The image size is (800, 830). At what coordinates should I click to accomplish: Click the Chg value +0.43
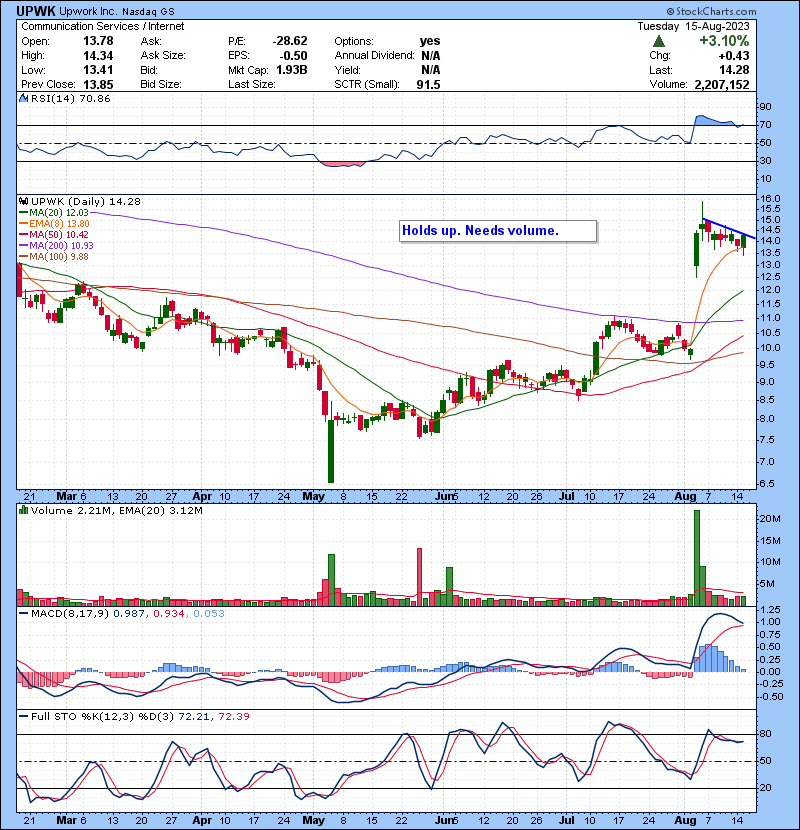[734, 55]
